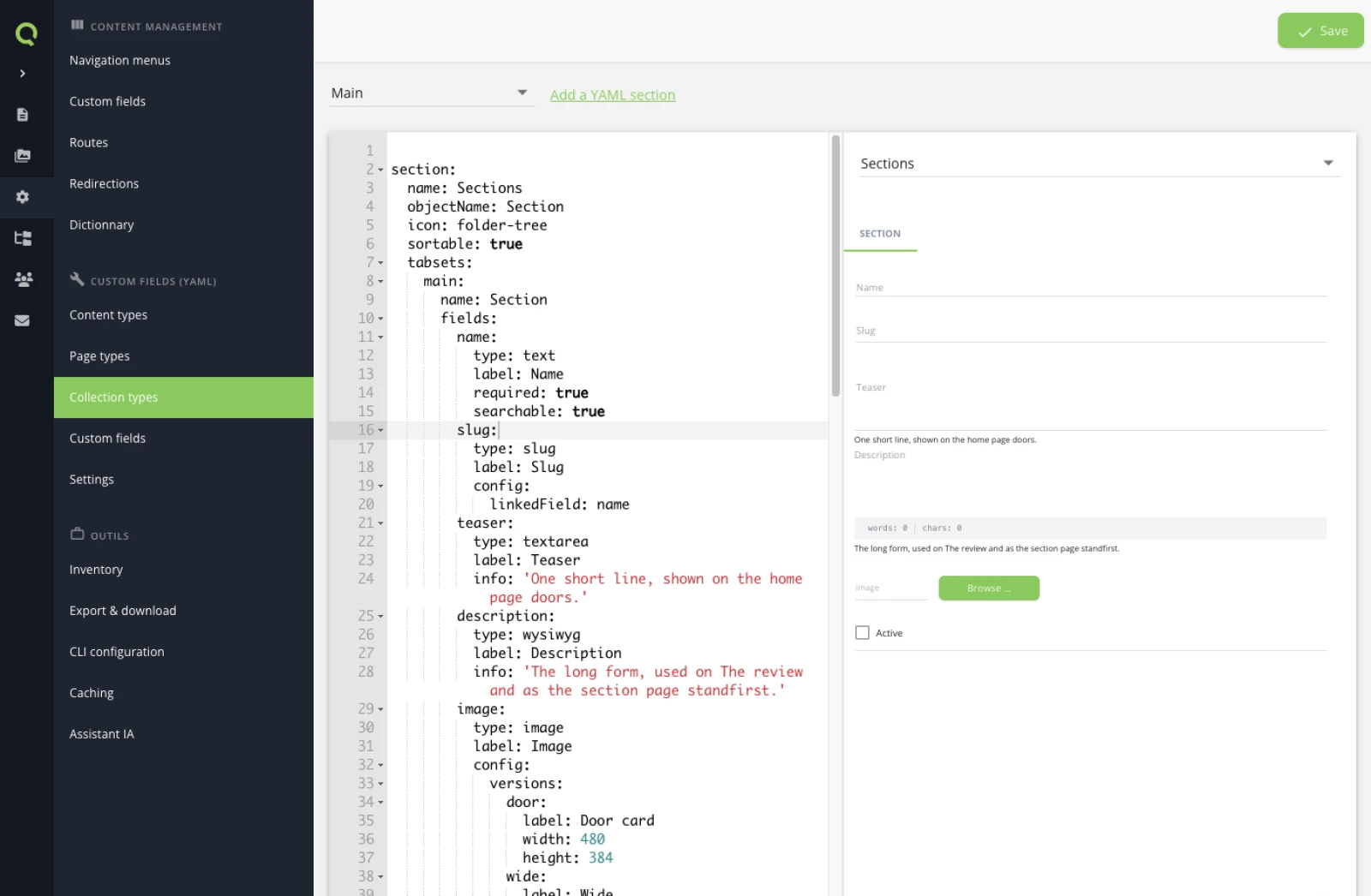Collapse the door fold arrow at line 34
Image resolution: width=1371 pixels, height=896 pixels.
coord(381,803)
